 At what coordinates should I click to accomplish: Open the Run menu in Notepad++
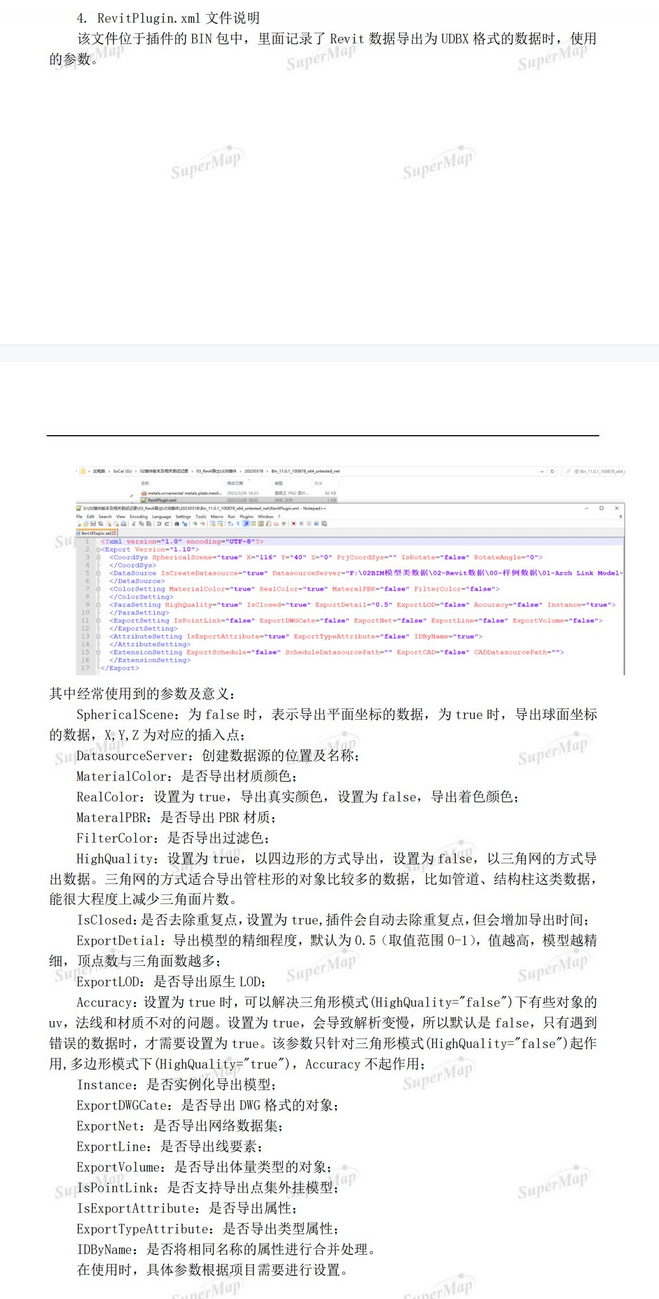click(x=231, y=516)
